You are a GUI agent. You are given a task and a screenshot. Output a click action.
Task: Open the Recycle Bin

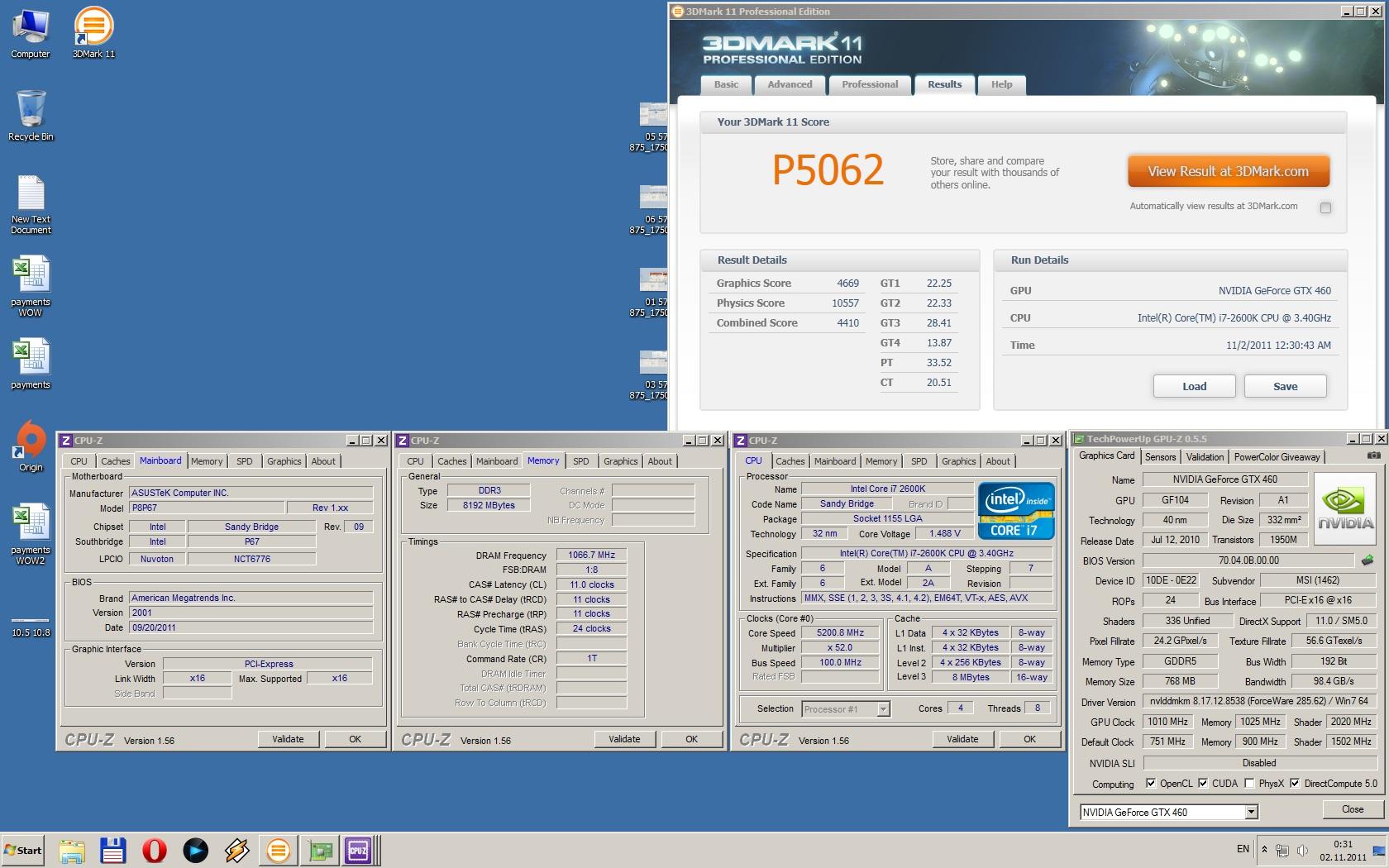pyautogui.click(x=31, y=116)
